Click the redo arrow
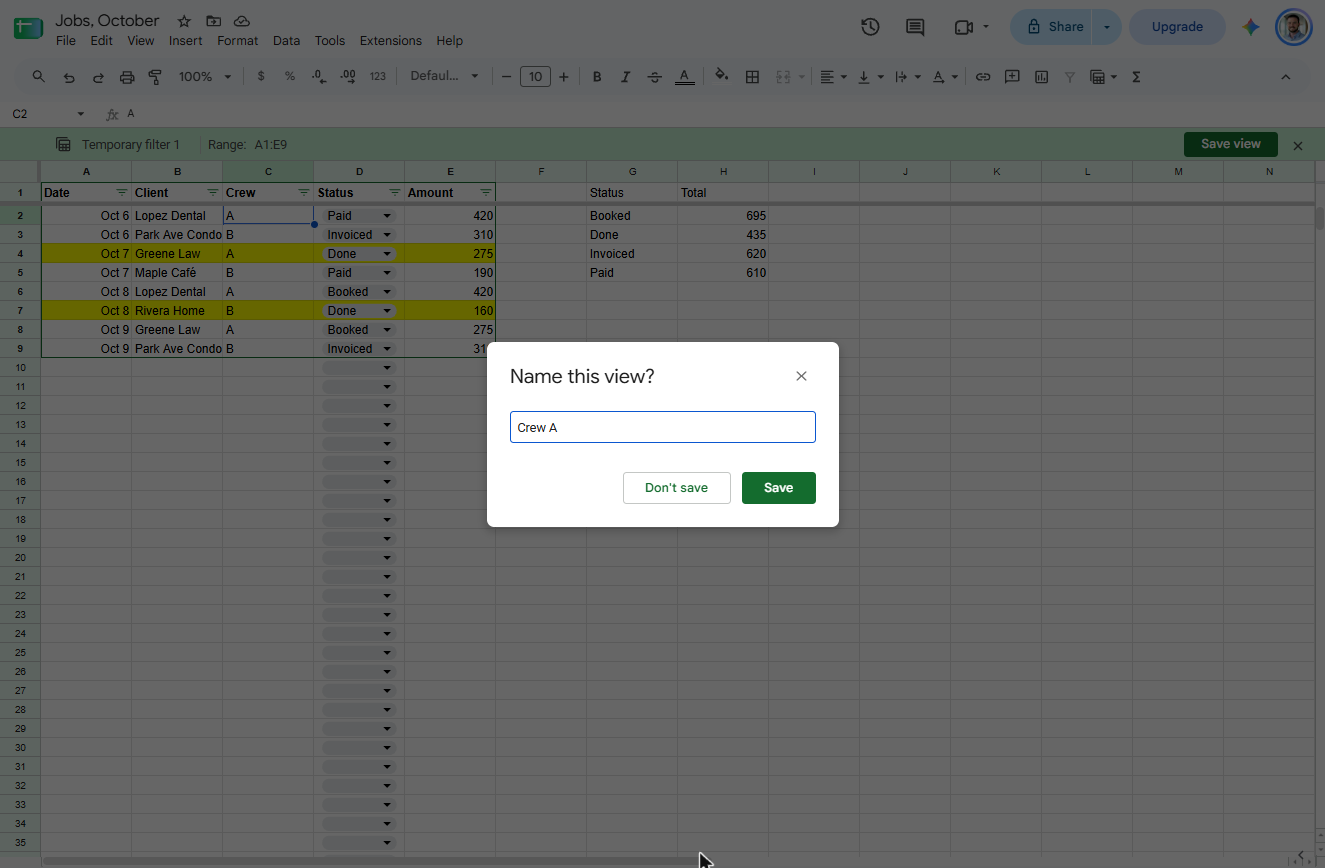The height and width of the screenshot is (868, 1325). 98,77
